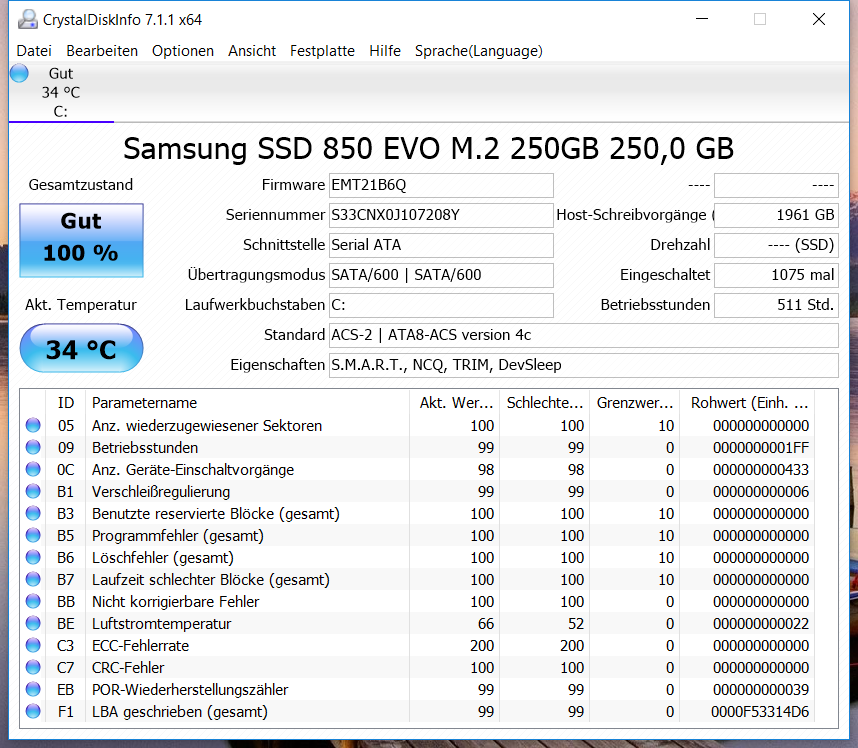
Task: Click the Schlechte... column header
Action: click(544, 403)
